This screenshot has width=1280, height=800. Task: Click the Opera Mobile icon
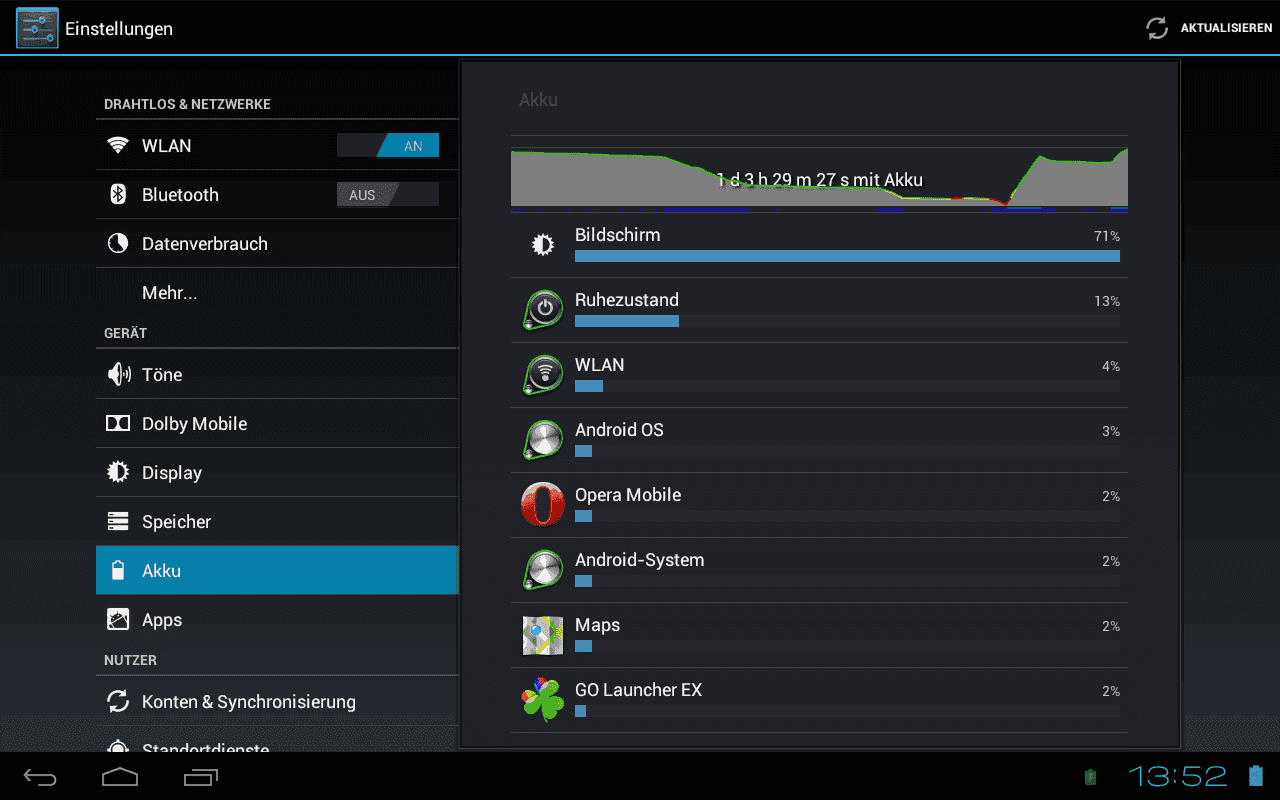tap(543, 504)
